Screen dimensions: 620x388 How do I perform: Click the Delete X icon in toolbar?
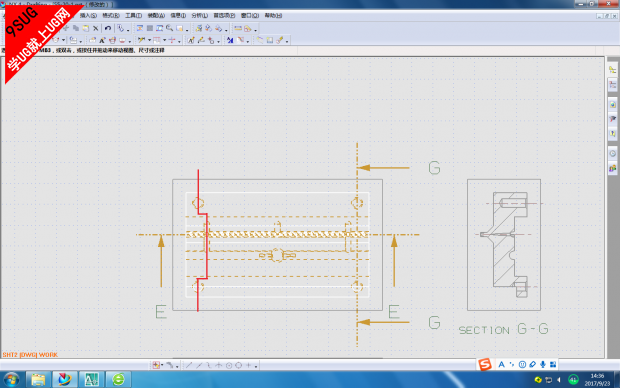96,28
